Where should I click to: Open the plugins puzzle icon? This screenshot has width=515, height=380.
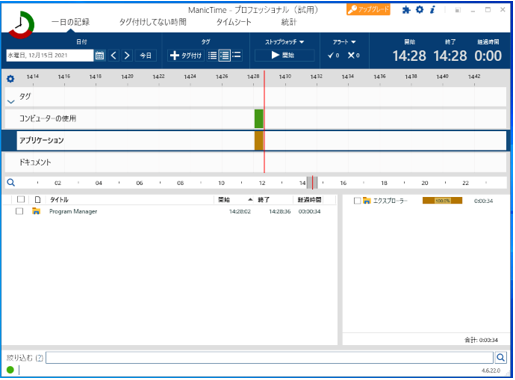pos(406,10)
